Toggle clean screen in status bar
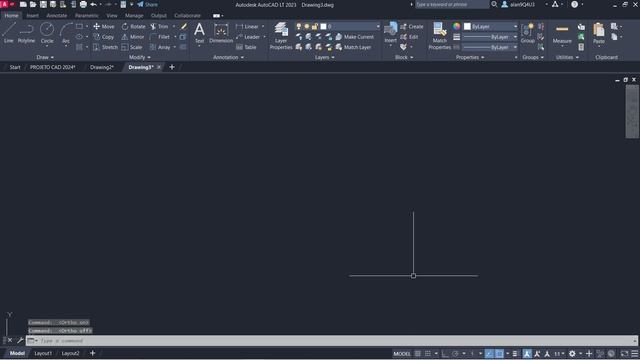The image size is (640, 360). coord(624,353)
